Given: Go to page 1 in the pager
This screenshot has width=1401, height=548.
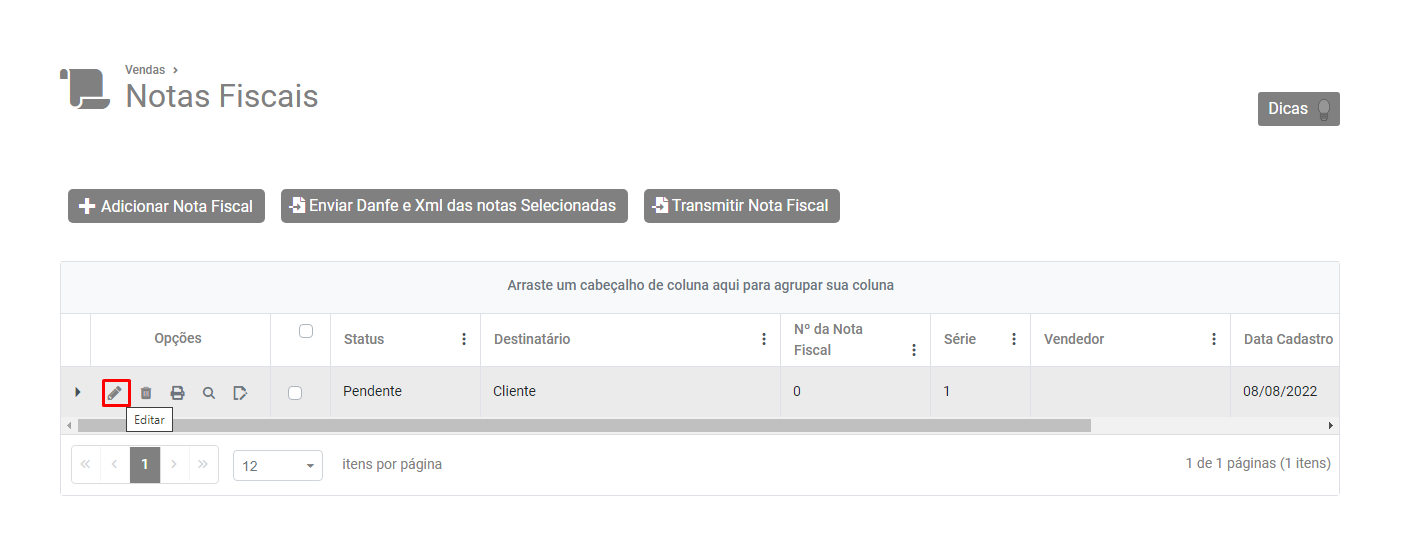Looking at the screenshot, I should pos(145,465).
